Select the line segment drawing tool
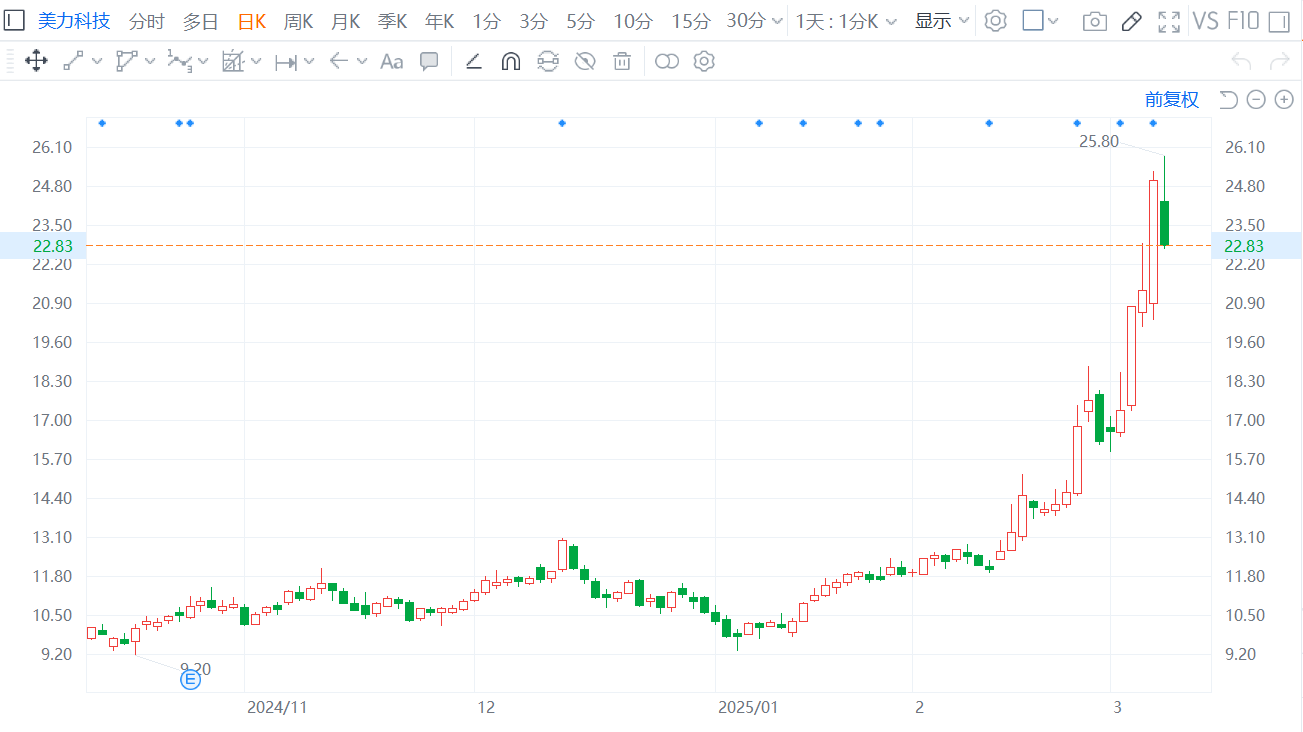Viewport: 1303px width, 732px height. point(73,62)
